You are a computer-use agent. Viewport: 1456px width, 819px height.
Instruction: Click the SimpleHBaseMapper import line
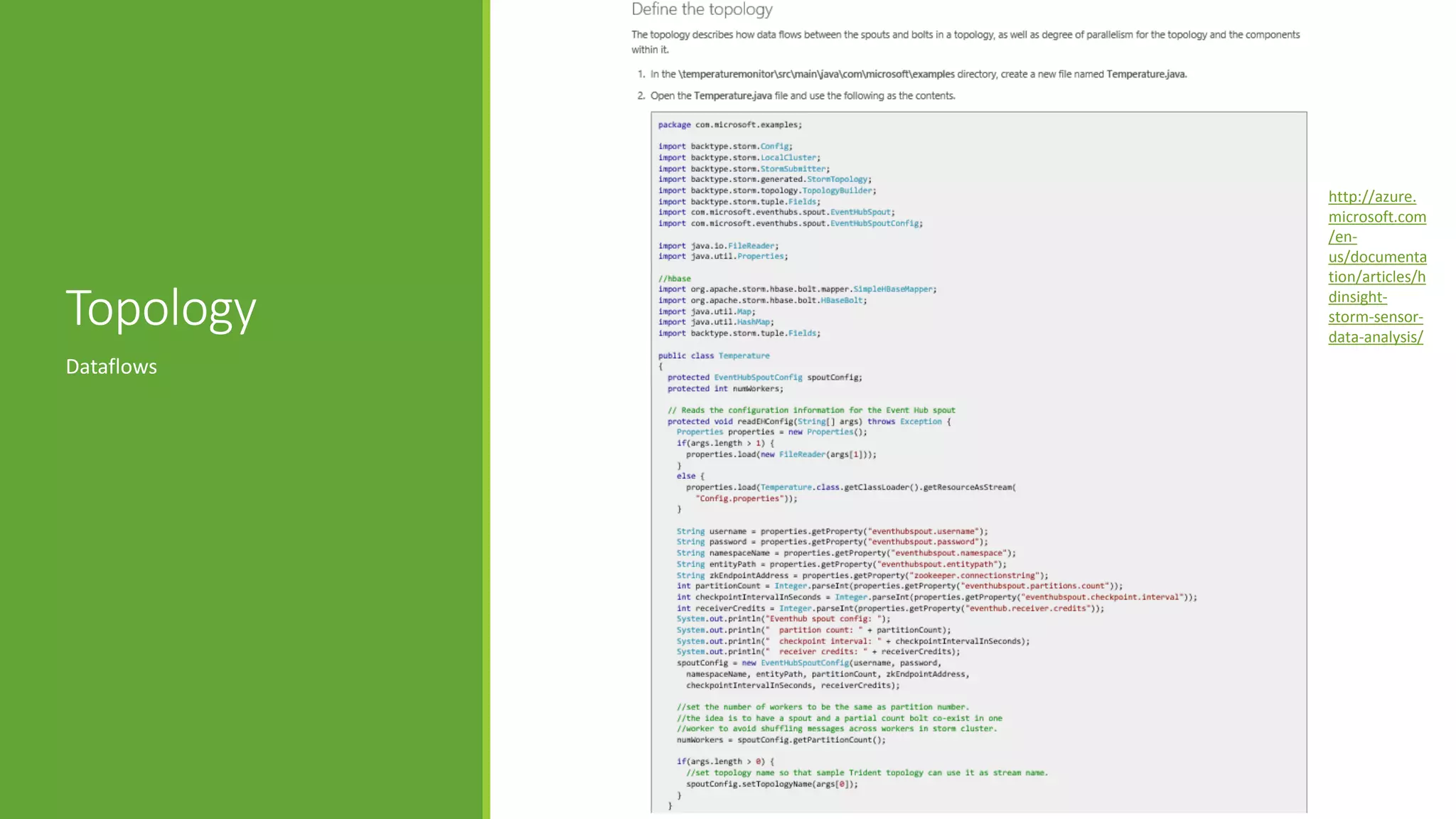[x=797, y=289]
